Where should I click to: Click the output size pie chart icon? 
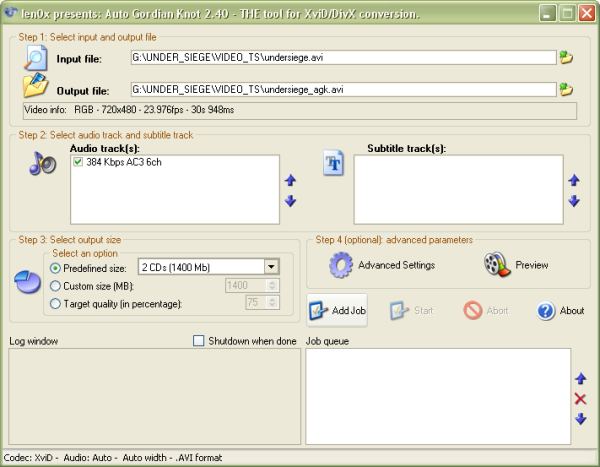28,282
